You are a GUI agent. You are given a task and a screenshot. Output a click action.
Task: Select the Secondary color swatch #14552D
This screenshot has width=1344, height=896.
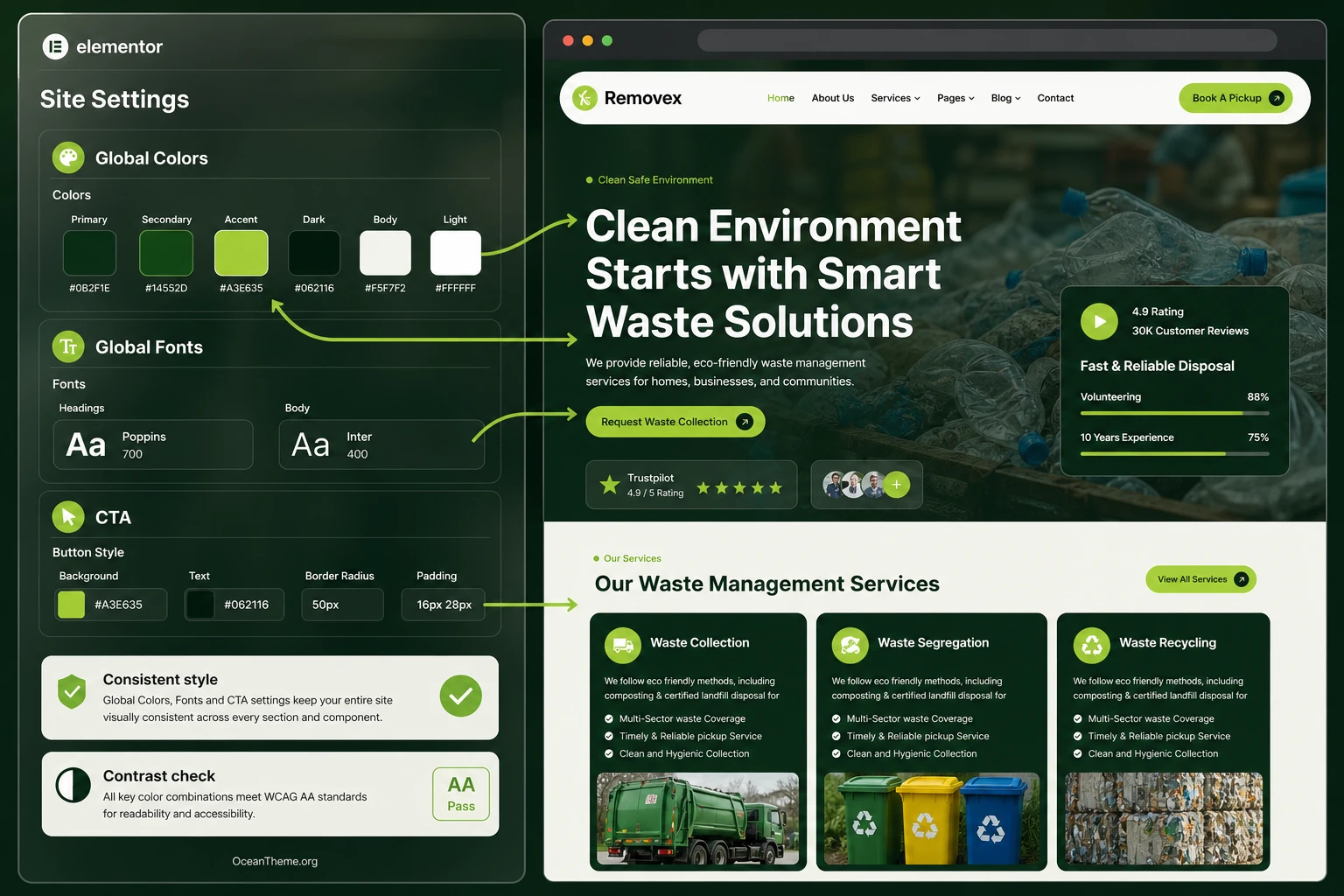pos(166,253)
